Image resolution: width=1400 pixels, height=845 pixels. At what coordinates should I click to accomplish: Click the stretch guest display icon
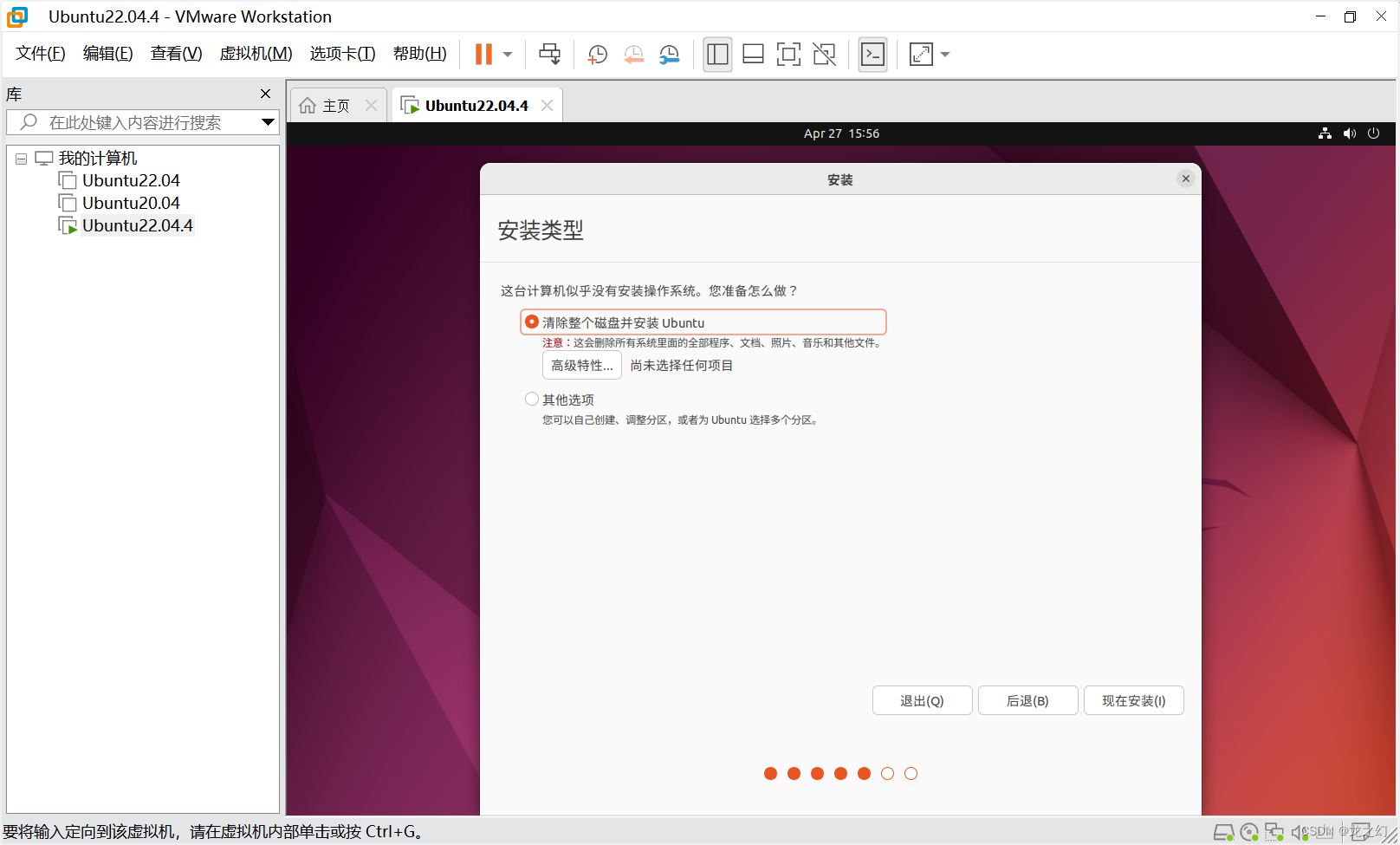[921, 55]
